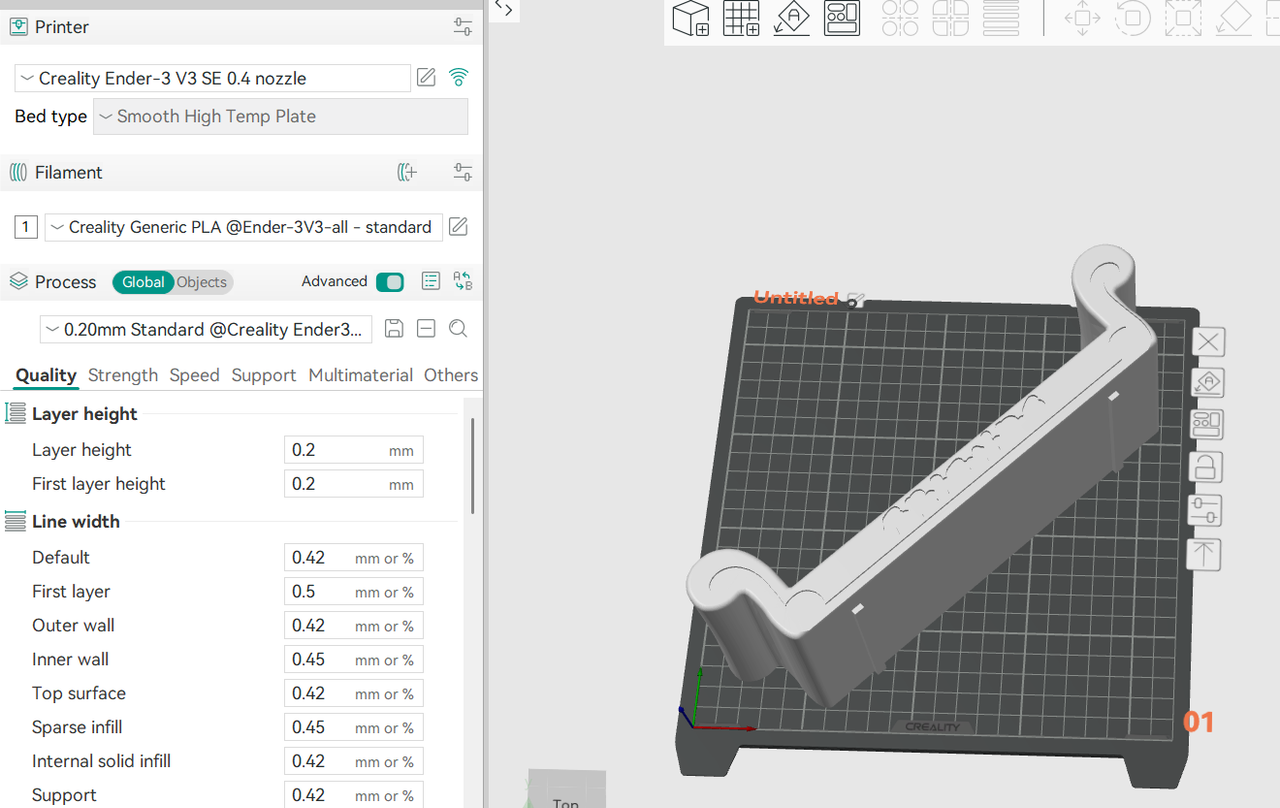
Task: Lock plate 01 with the padlock icon
Action: click(x=1207, y=467)
